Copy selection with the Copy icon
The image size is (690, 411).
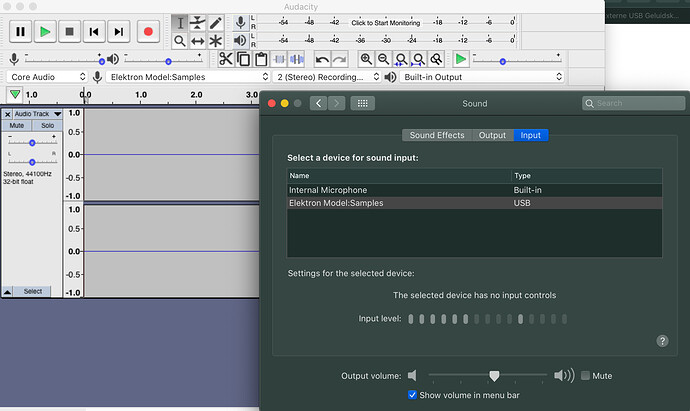pyautogui.click(x=243, y=59)
